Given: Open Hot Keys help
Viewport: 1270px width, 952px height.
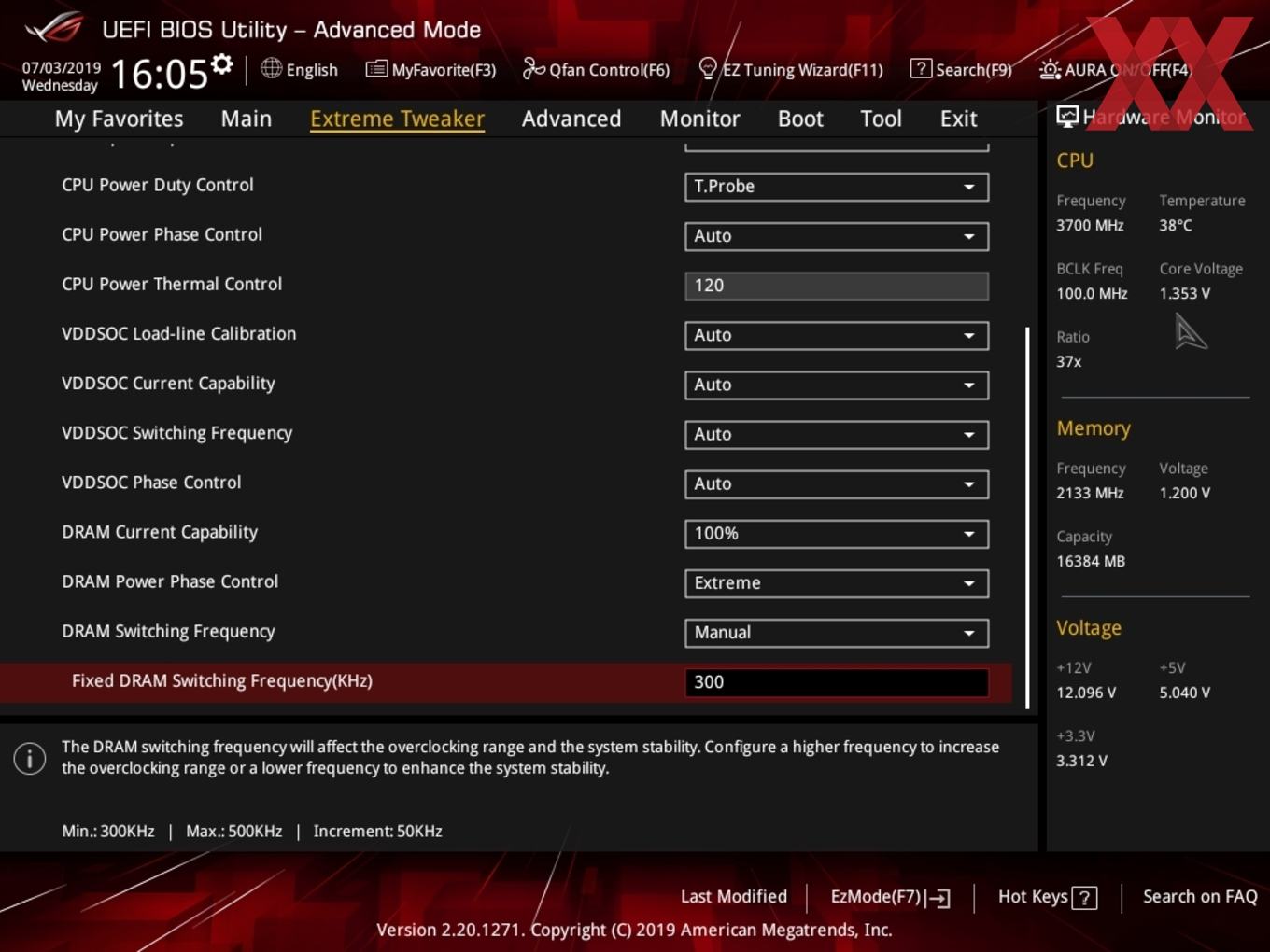Looking at the screenshot, I should click(1047, 897).
